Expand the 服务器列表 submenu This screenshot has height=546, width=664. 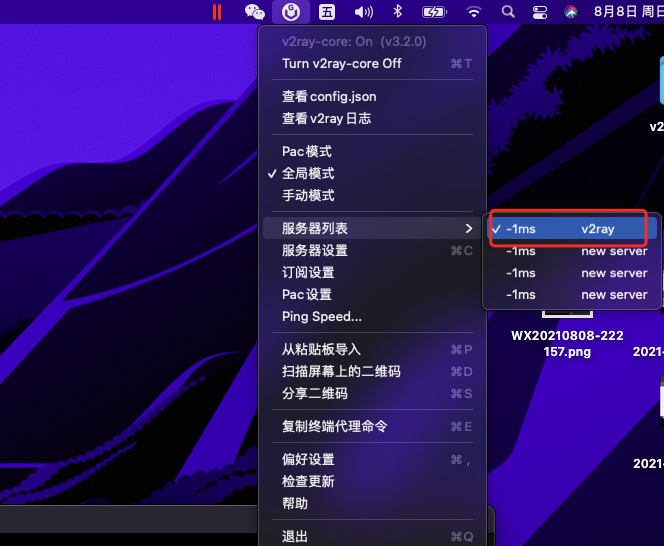373,228
